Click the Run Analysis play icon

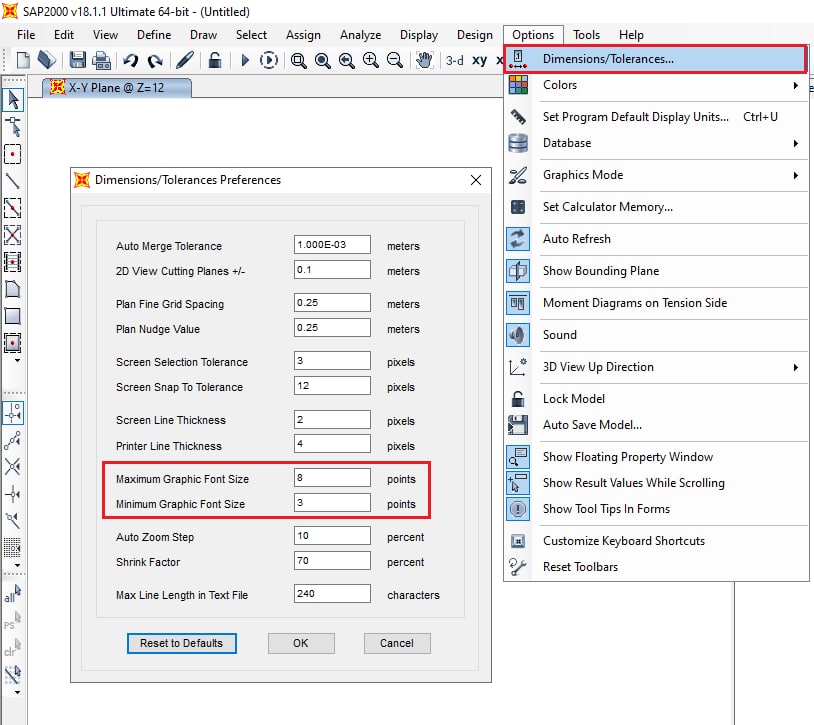(x=245, y=60)
